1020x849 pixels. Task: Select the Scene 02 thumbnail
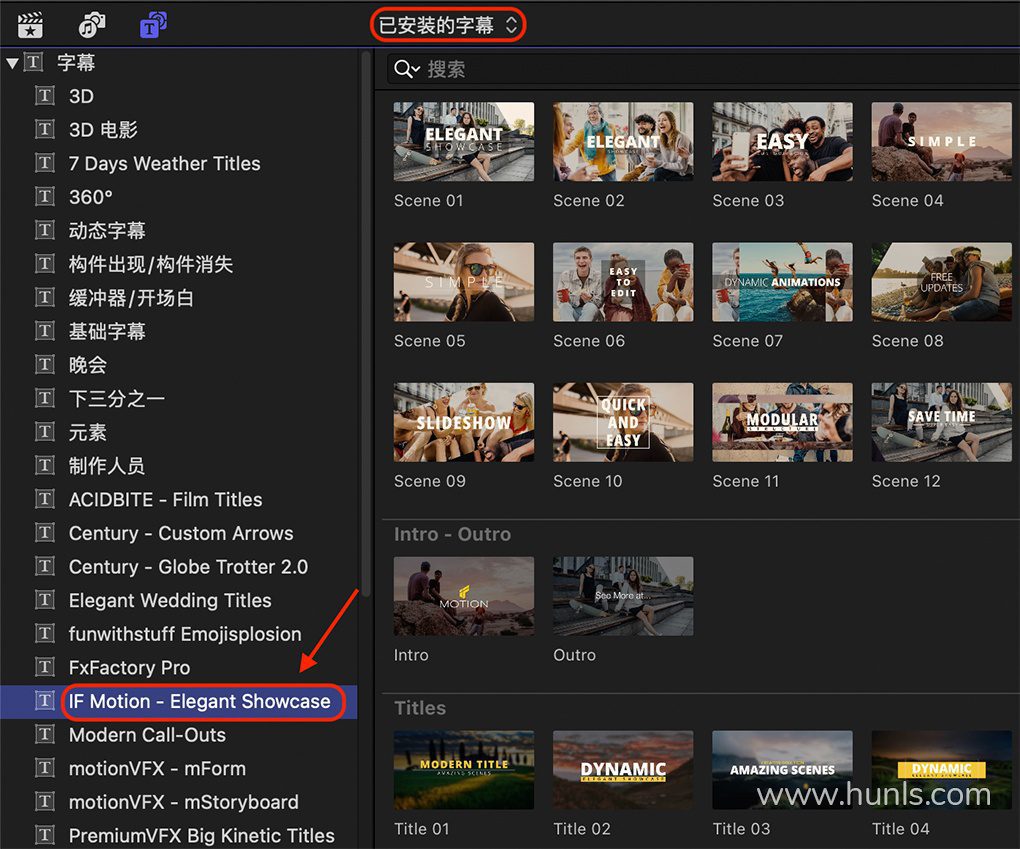click(x=623, y=141)
